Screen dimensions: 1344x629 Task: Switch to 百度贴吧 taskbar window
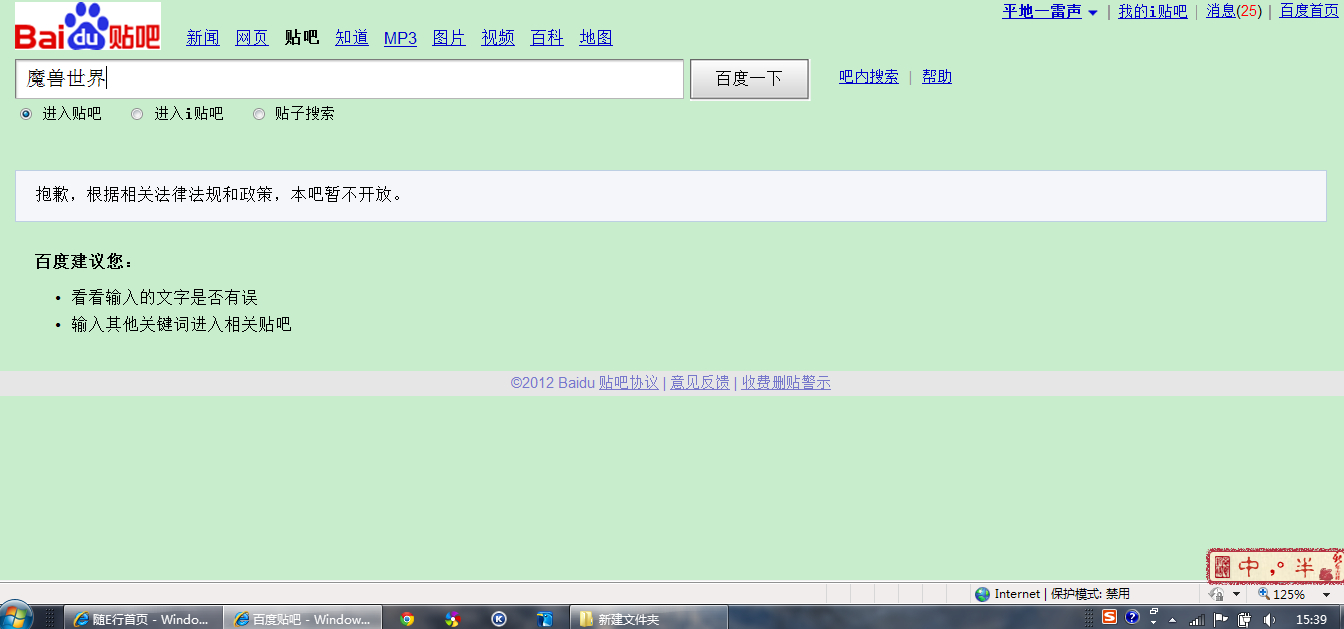coord(302,619)
